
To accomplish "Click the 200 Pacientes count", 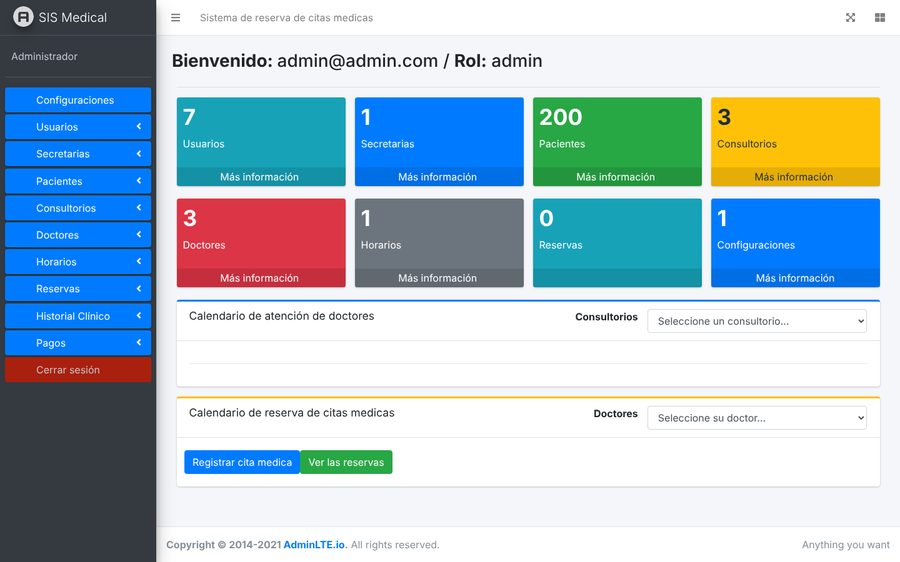I will [x=560, y=117].
